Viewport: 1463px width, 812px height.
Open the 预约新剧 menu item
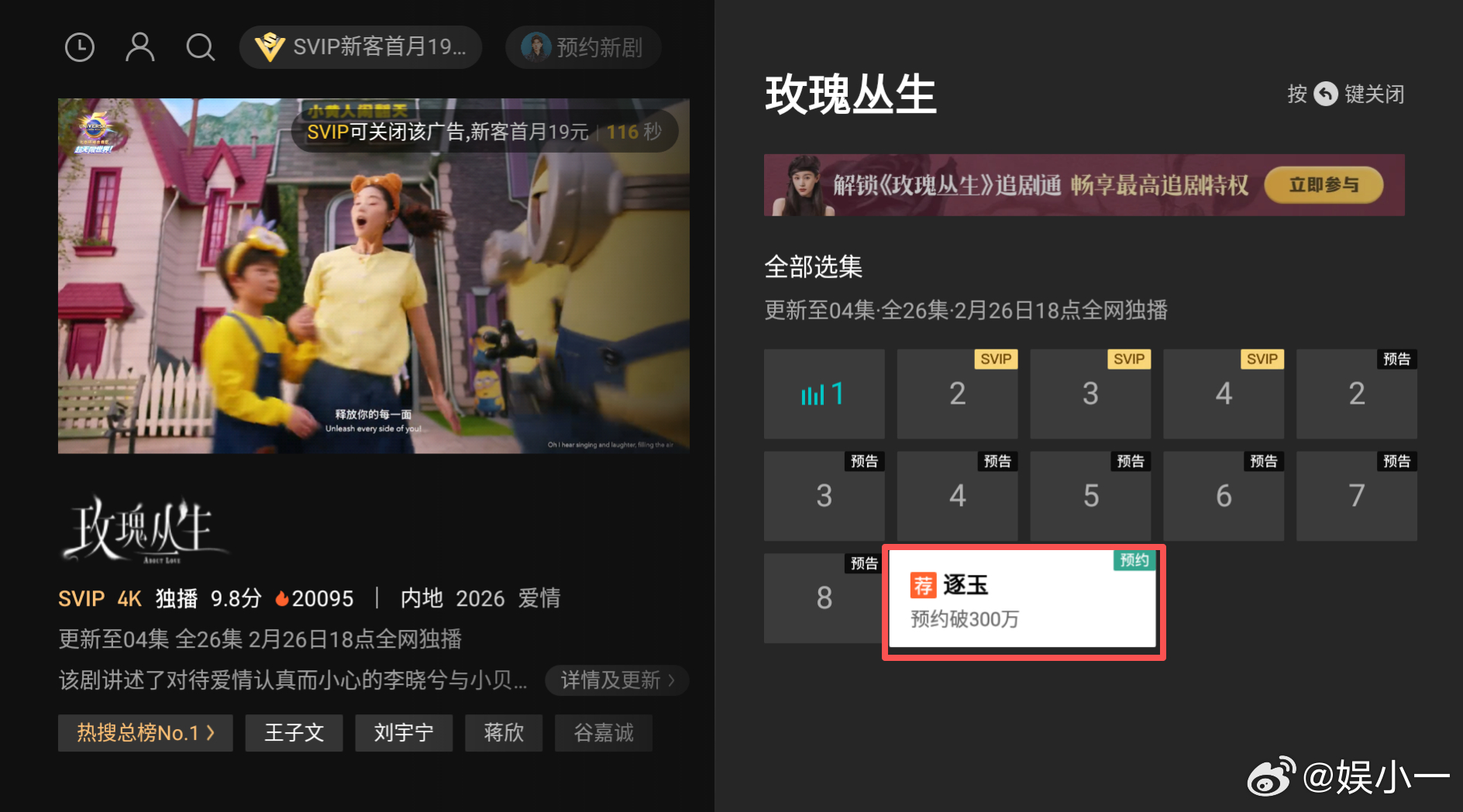click(583, 47)
